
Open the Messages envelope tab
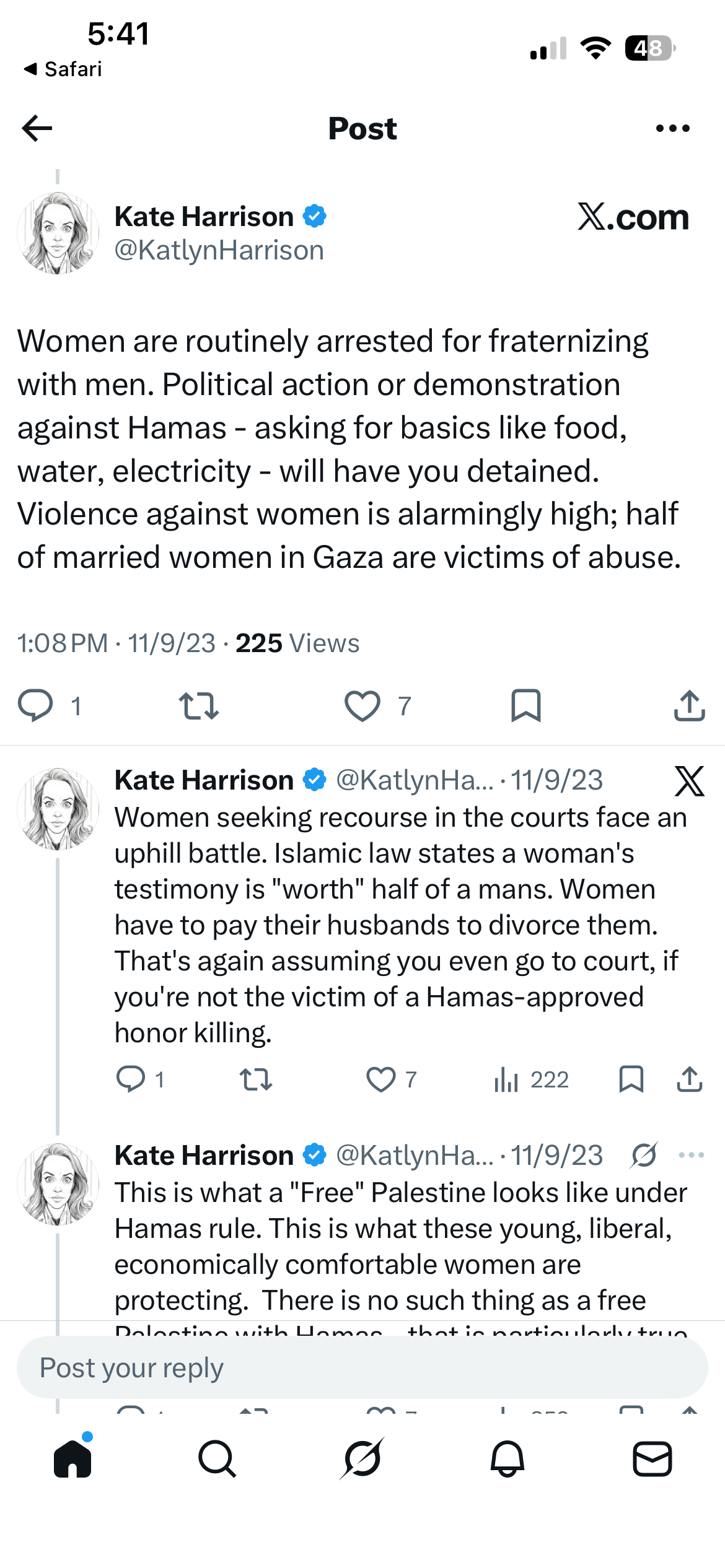(x=652, y=1458)
